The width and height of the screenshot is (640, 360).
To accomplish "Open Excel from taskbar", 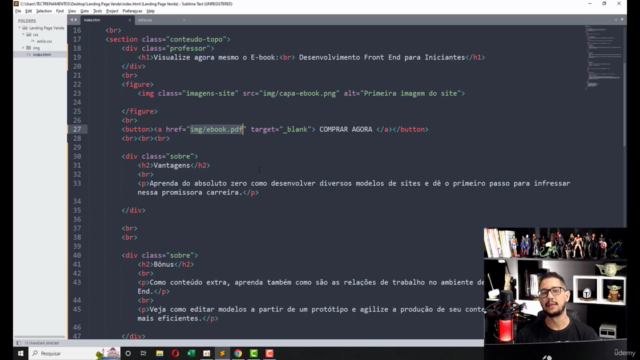I will pyautogui.click(x=191, y=353).
